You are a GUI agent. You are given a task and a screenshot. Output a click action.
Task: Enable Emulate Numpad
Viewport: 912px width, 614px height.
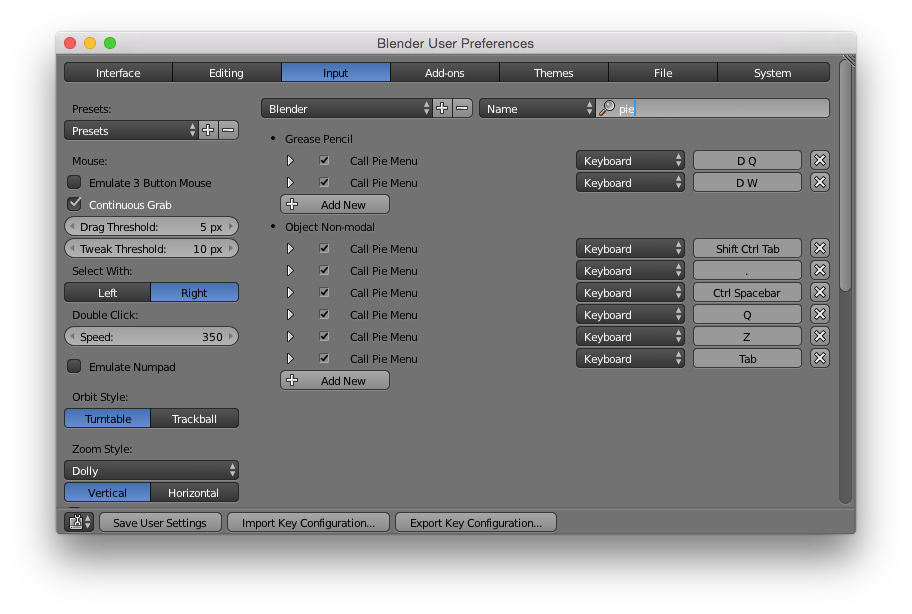point(74,366)
